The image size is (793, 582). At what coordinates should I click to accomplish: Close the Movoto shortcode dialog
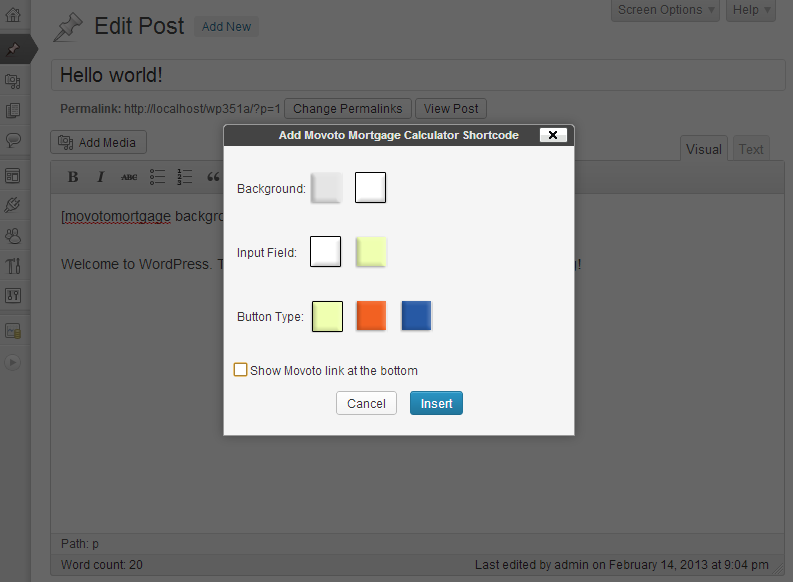point(553,135)
